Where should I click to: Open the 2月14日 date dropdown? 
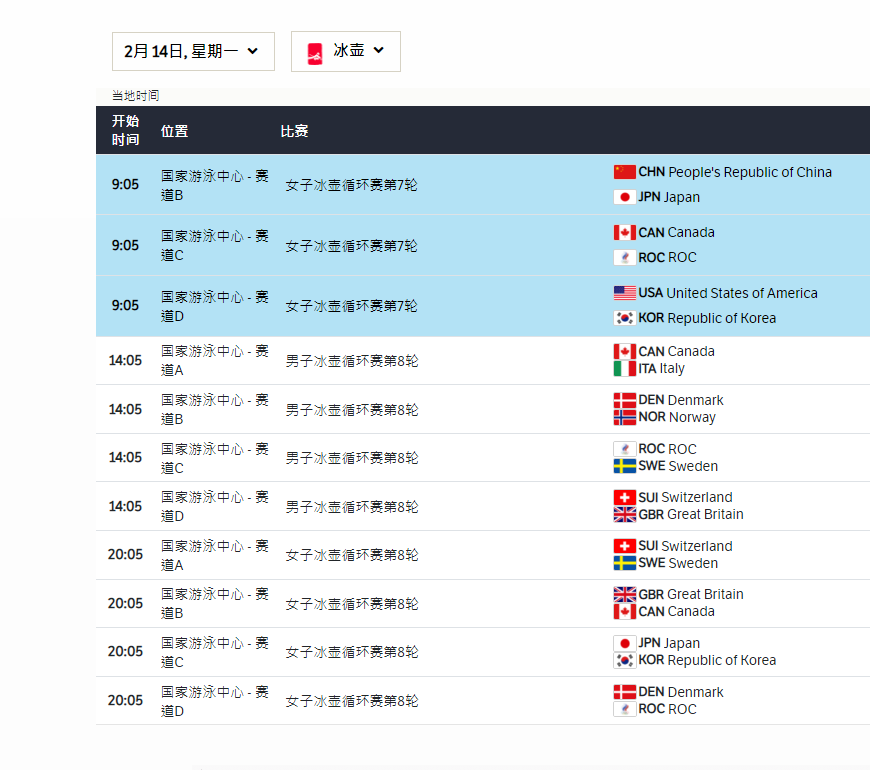tap(192, 51)
